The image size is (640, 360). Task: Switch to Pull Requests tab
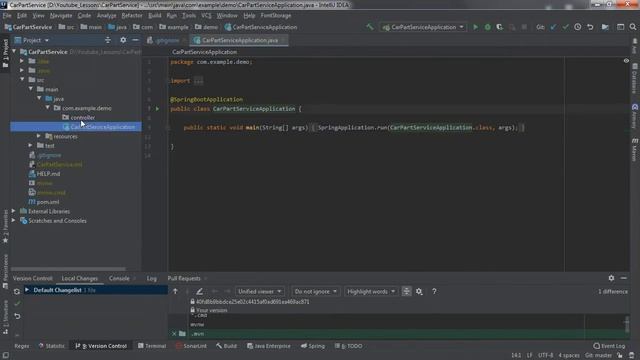click(x=184, y=278)
